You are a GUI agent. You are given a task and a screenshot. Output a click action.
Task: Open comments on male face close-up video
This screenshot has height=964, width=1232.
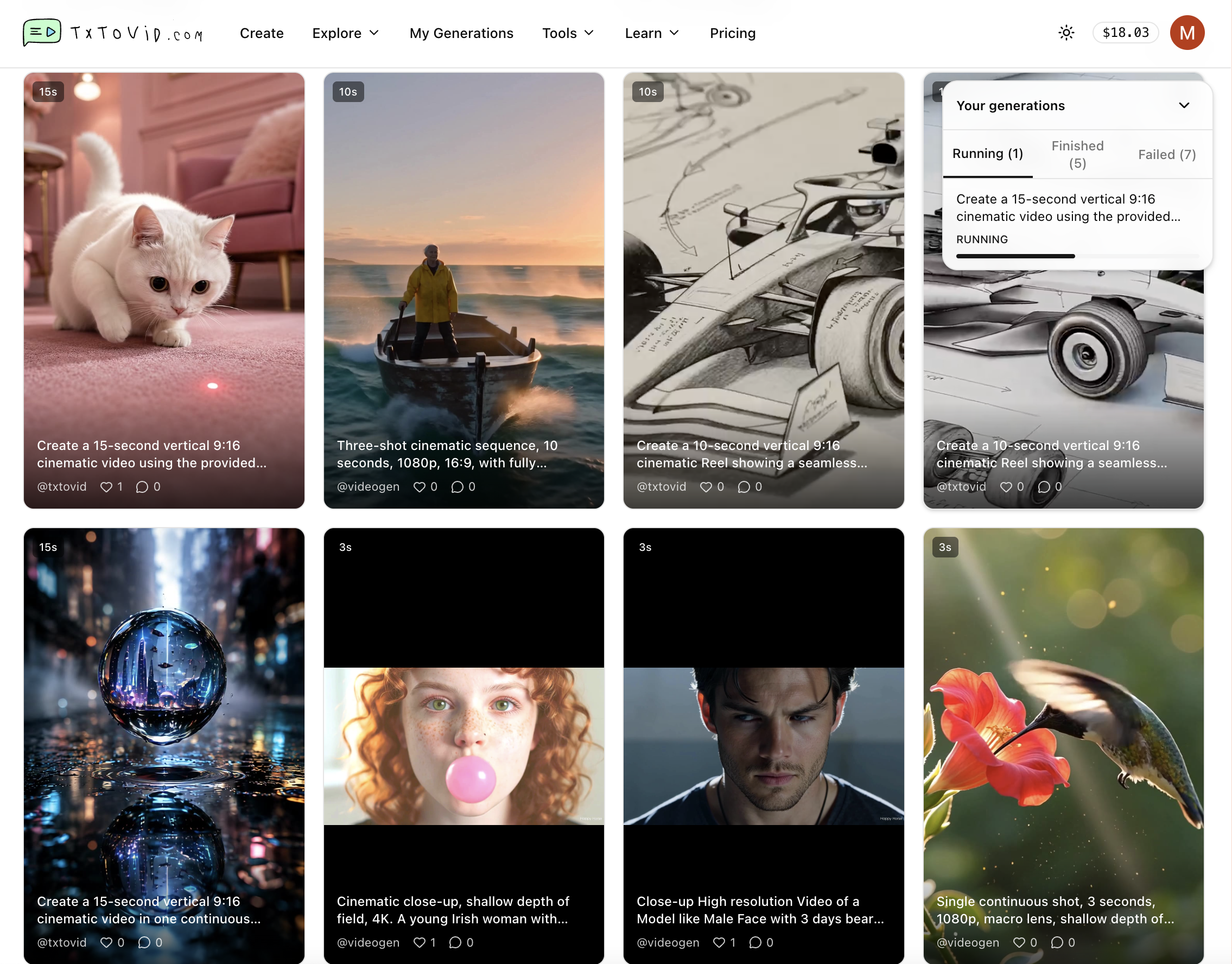[754, 942]
